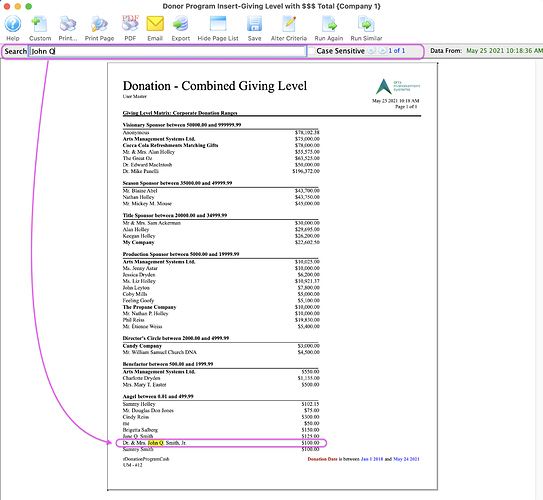Click 'Keegan Holley' donor name

139,236
